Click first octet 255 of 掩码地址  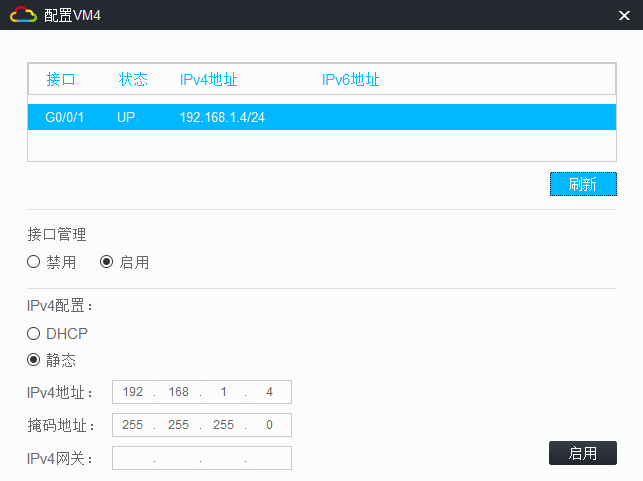132,424
